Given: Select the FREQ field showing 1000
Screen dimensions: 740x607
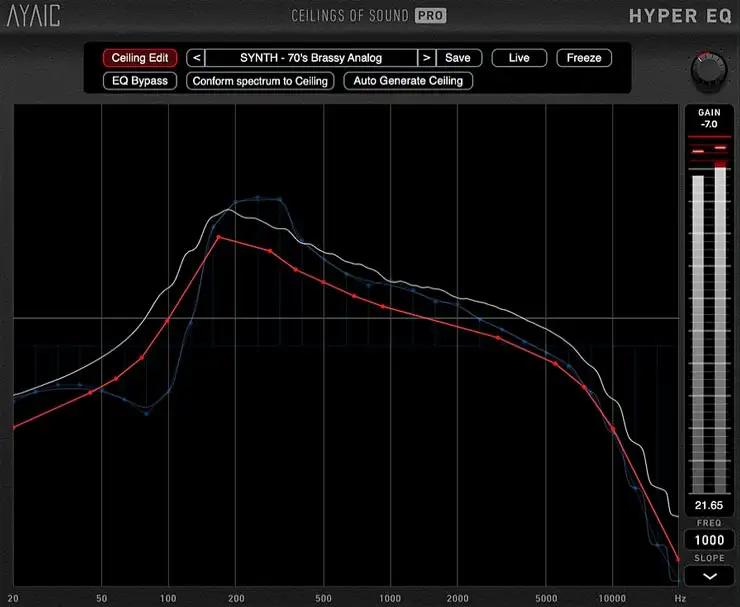Looking at the screenshot, I should click(709, 540).
